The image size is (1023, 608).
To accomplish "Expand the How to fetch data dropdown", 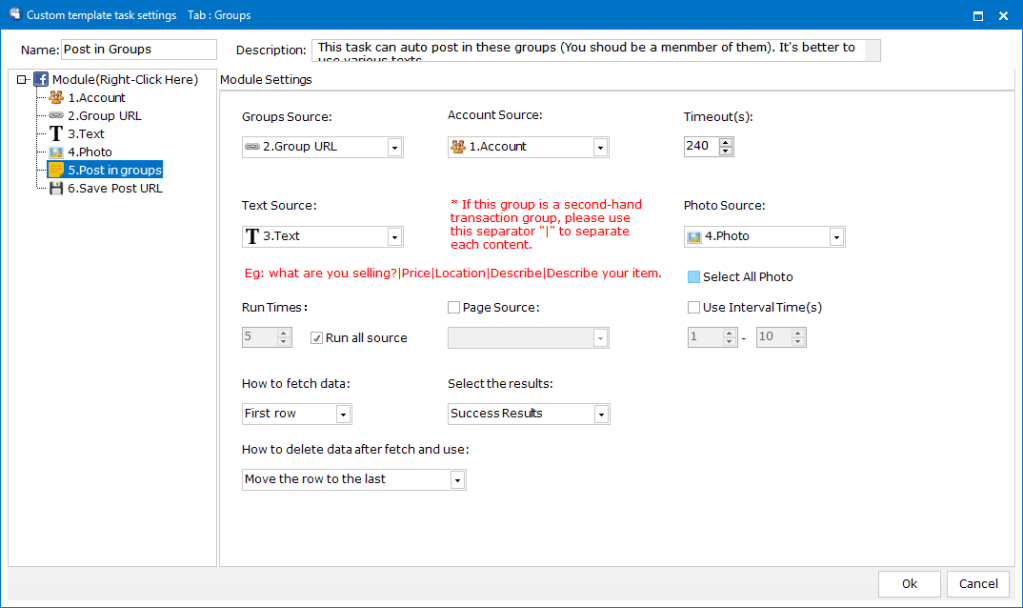I will 343,414.
